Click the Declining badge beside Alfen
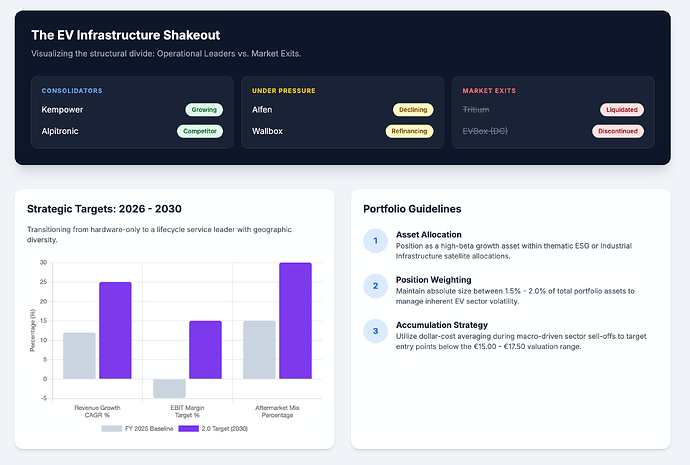This screenshot has width=690, height=465. click(x=413, y=110)
